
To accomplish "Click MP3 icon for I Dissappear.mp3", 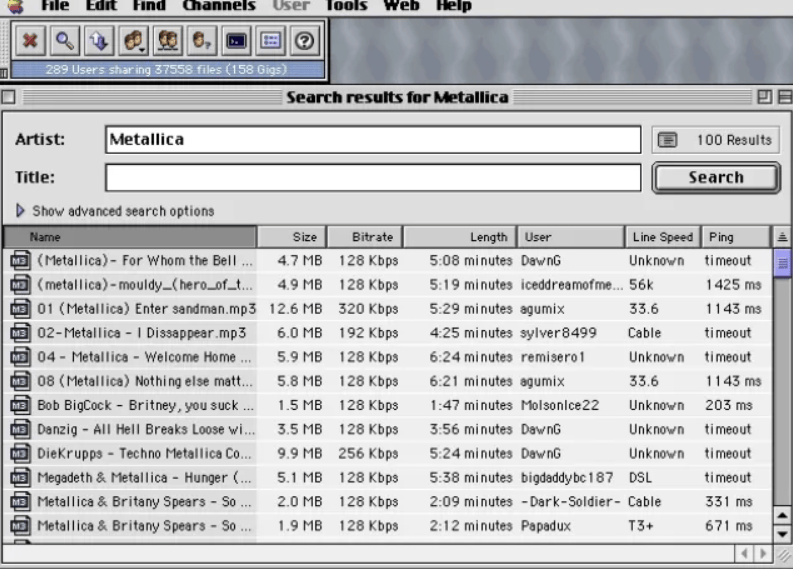I will click(20, 333).
